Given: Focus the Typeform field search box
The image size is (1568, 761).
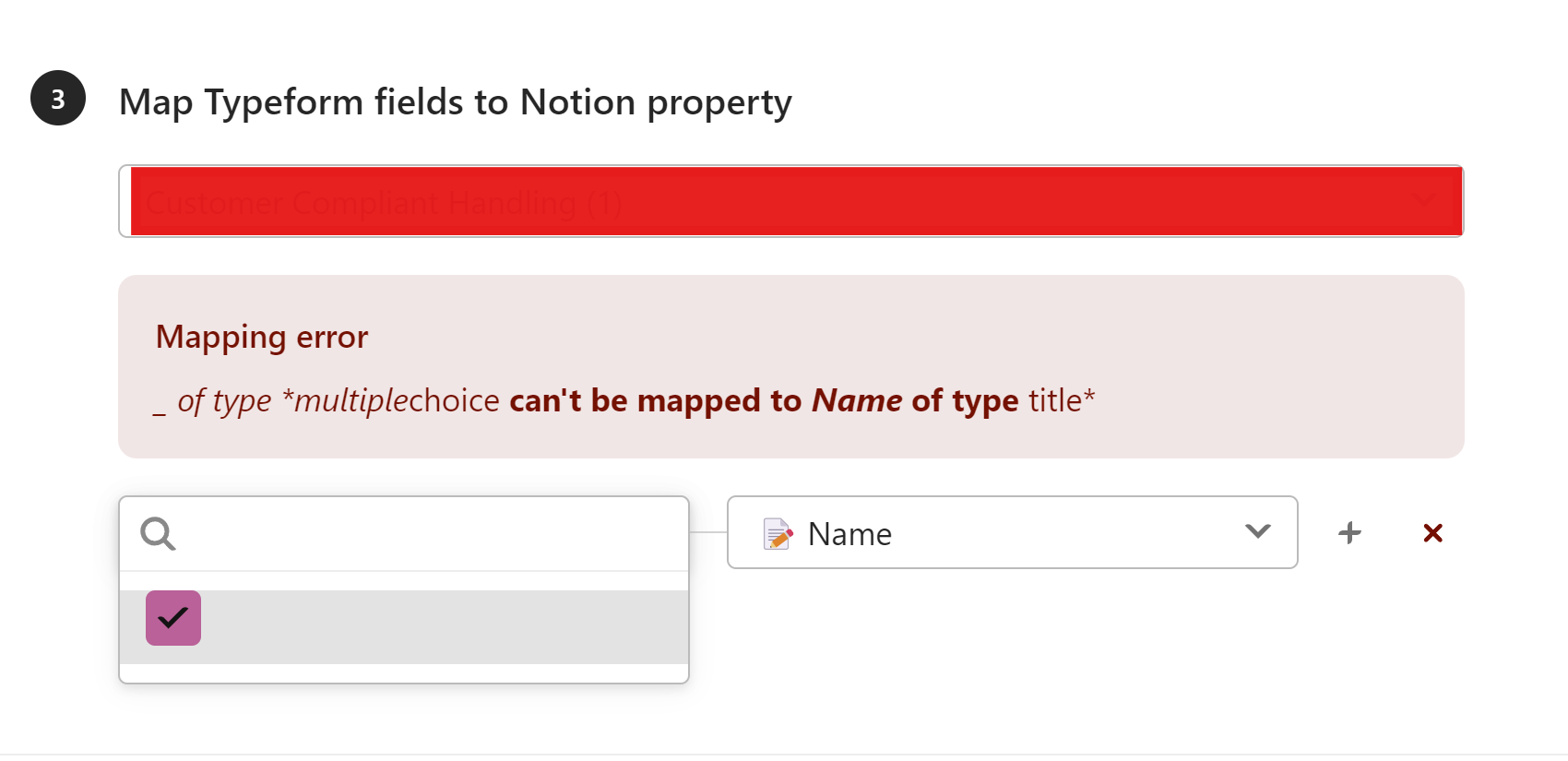Looking at the screenshot, I should click(x=404, y=534).
